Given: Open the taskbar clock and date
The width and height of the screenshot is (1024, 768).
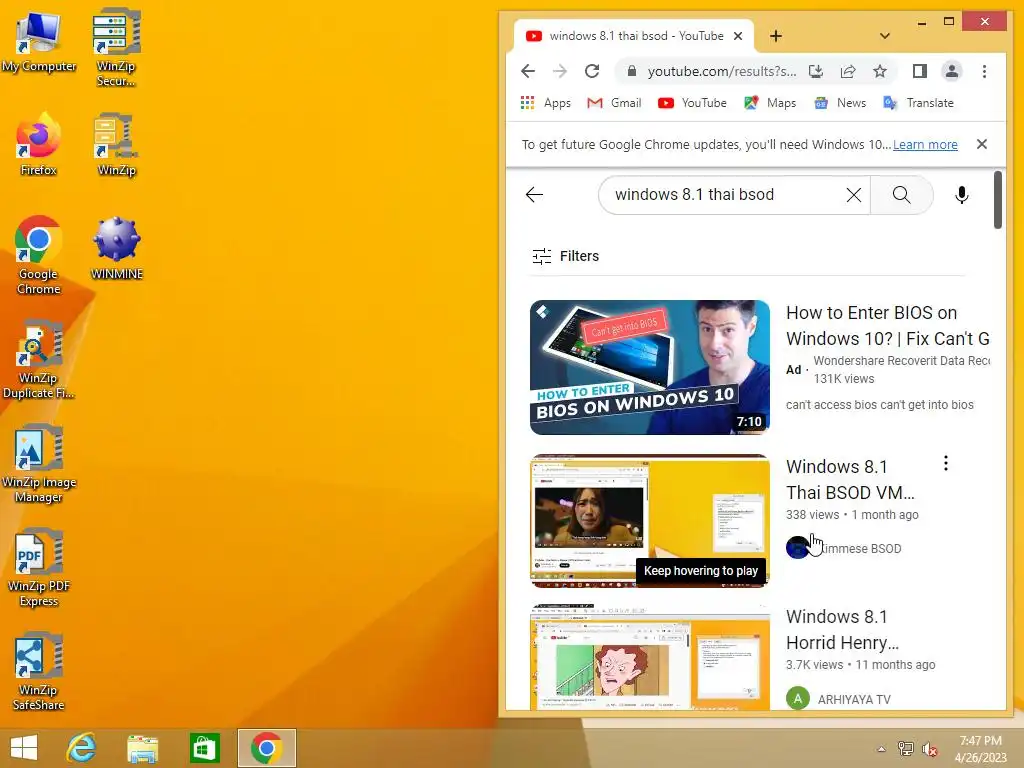Looking at the screenshot, I should click(x=980, y=749).
